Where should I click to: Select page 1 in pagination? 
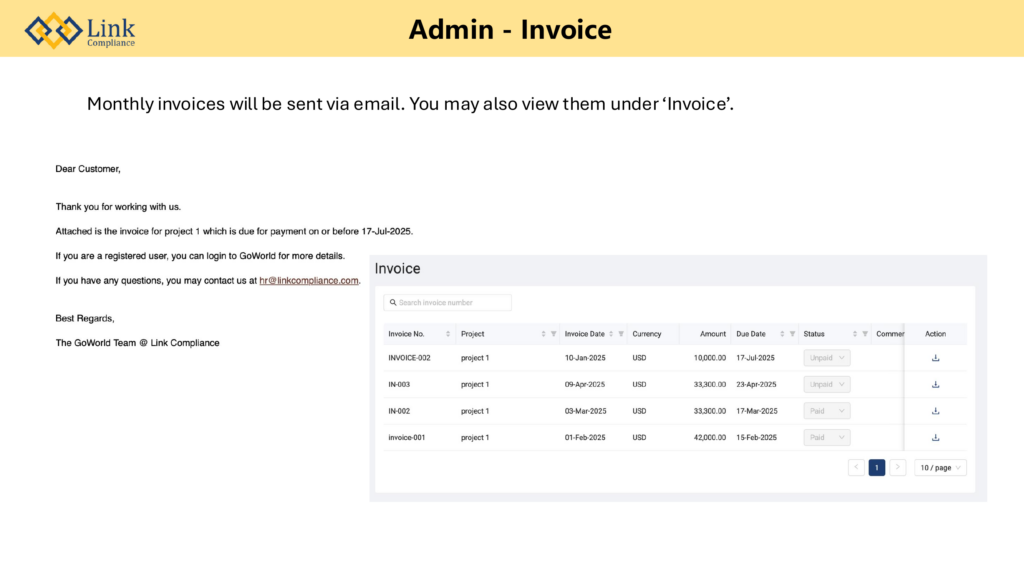coord(877,467)
